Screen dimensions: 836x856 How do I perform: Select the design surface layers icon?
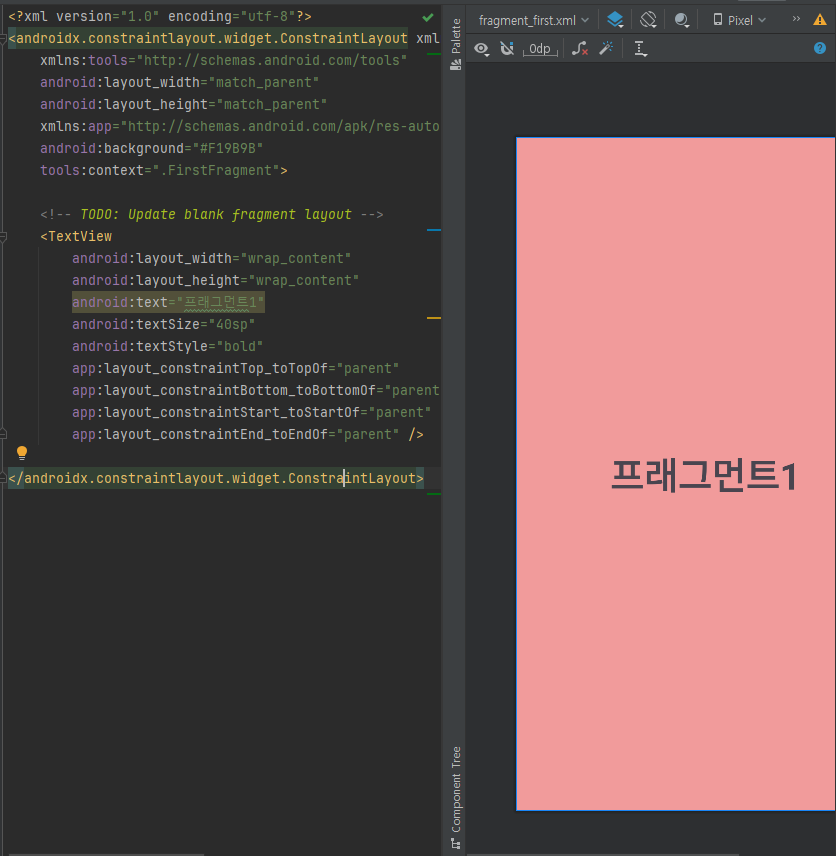615,20
